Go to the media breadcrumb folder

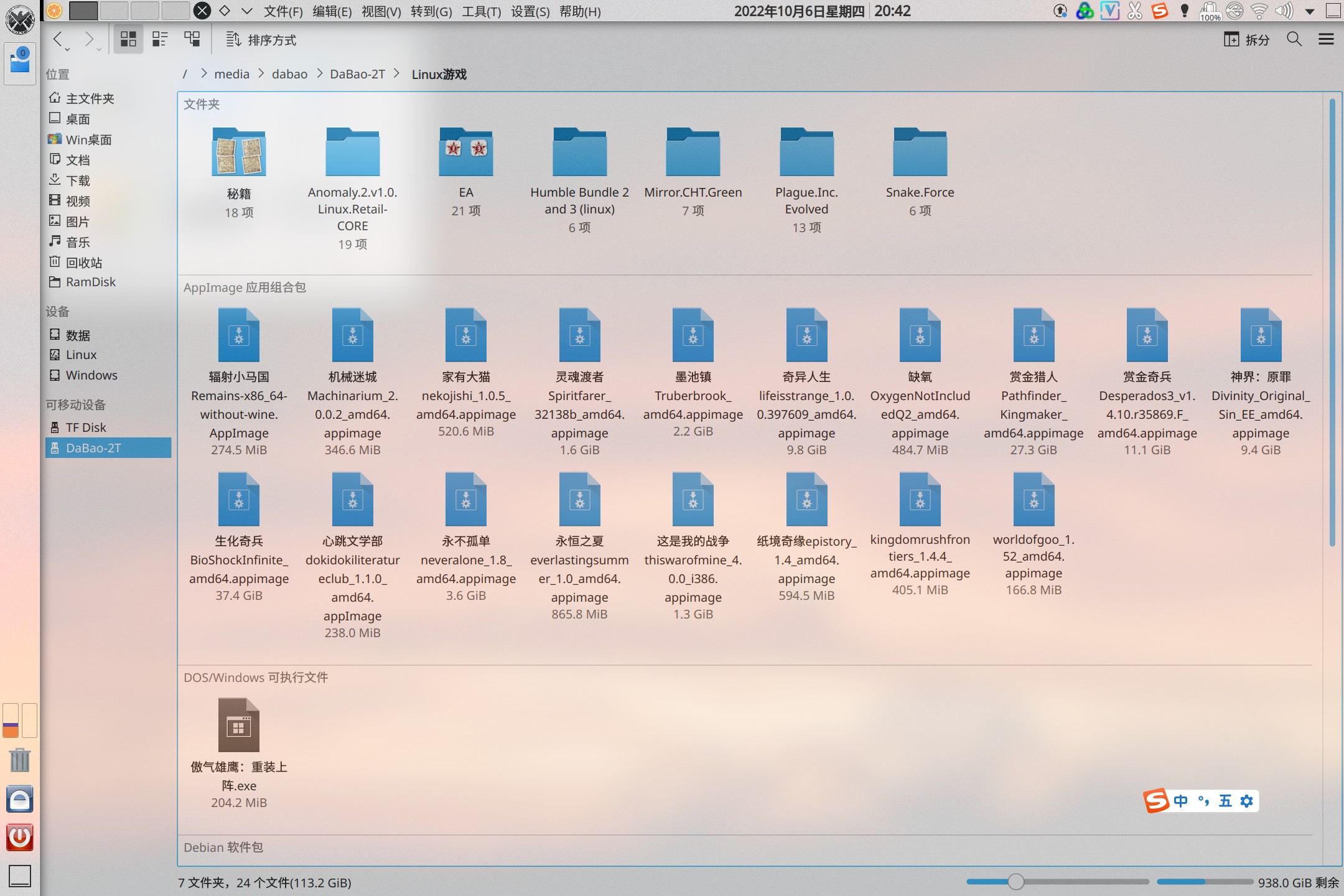231,73
